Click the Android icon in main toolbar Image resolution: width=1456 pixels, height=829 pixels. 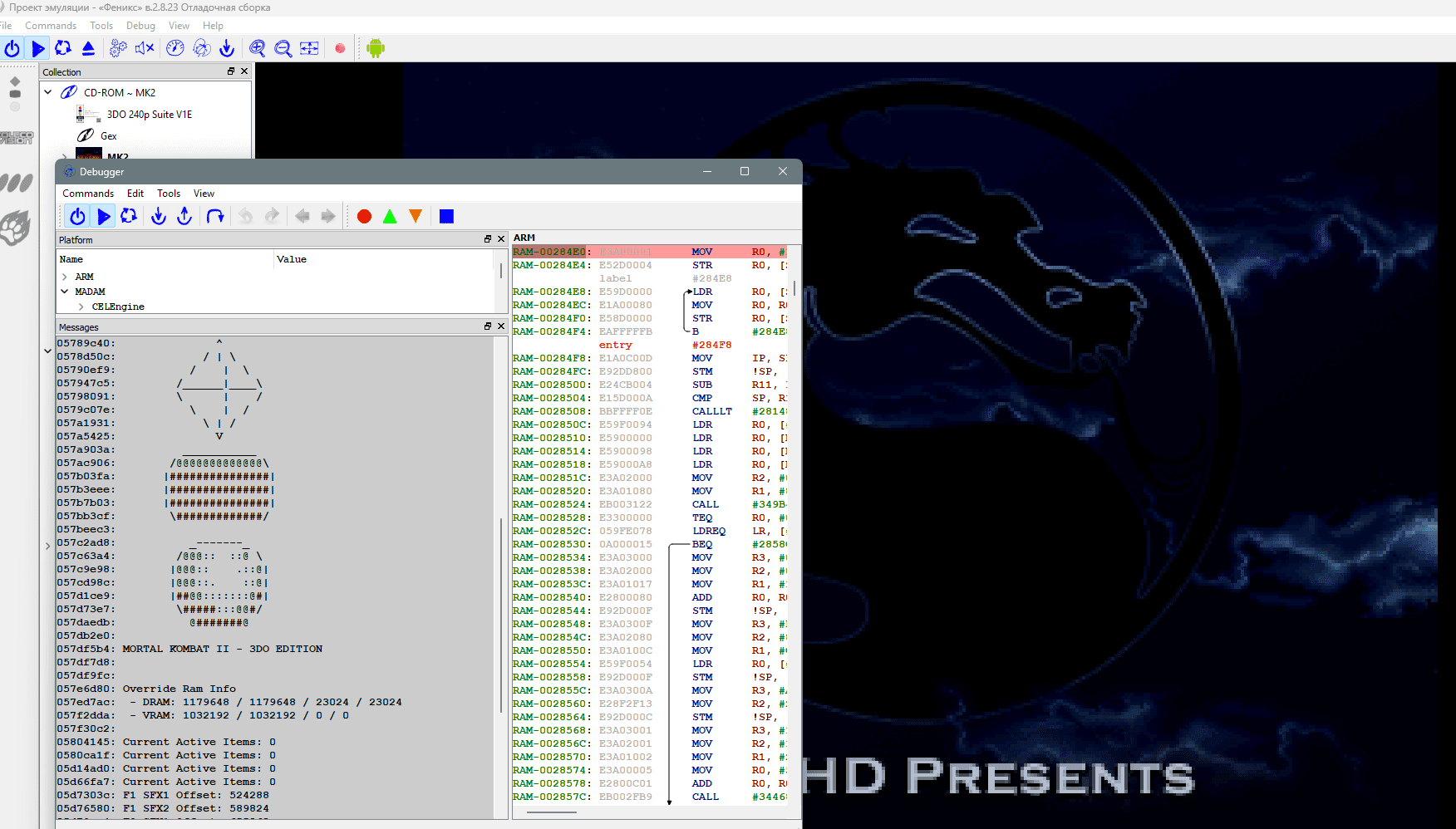pos(376,48)
